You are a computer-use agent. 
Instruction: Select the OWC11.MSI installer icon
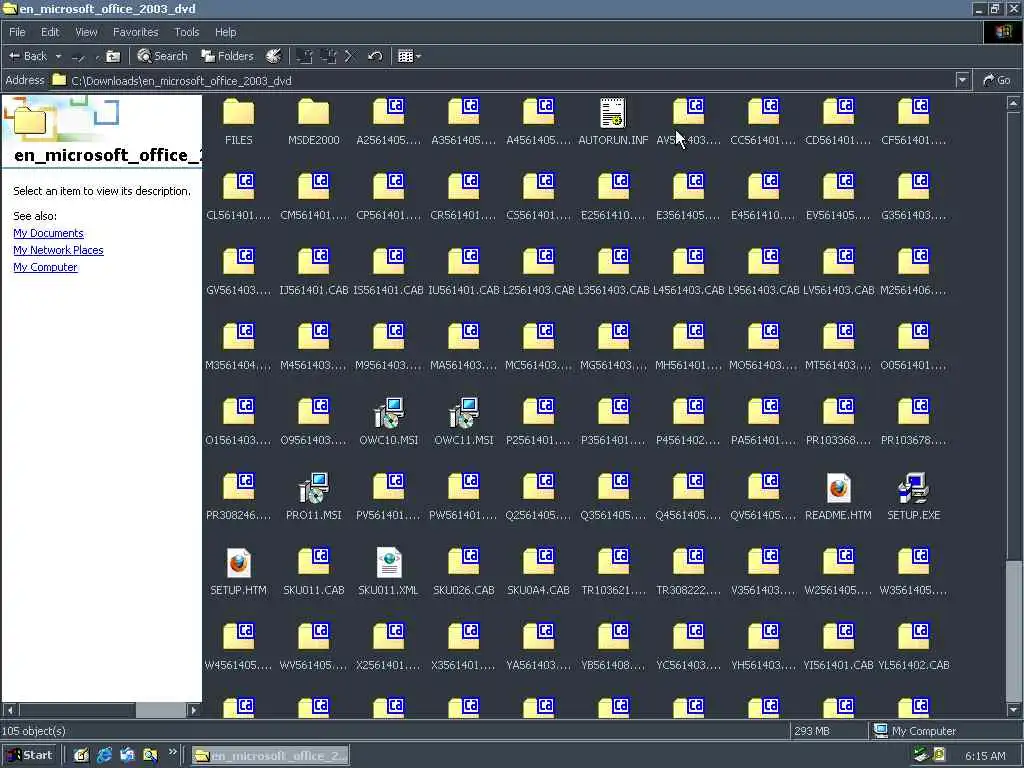464,412
